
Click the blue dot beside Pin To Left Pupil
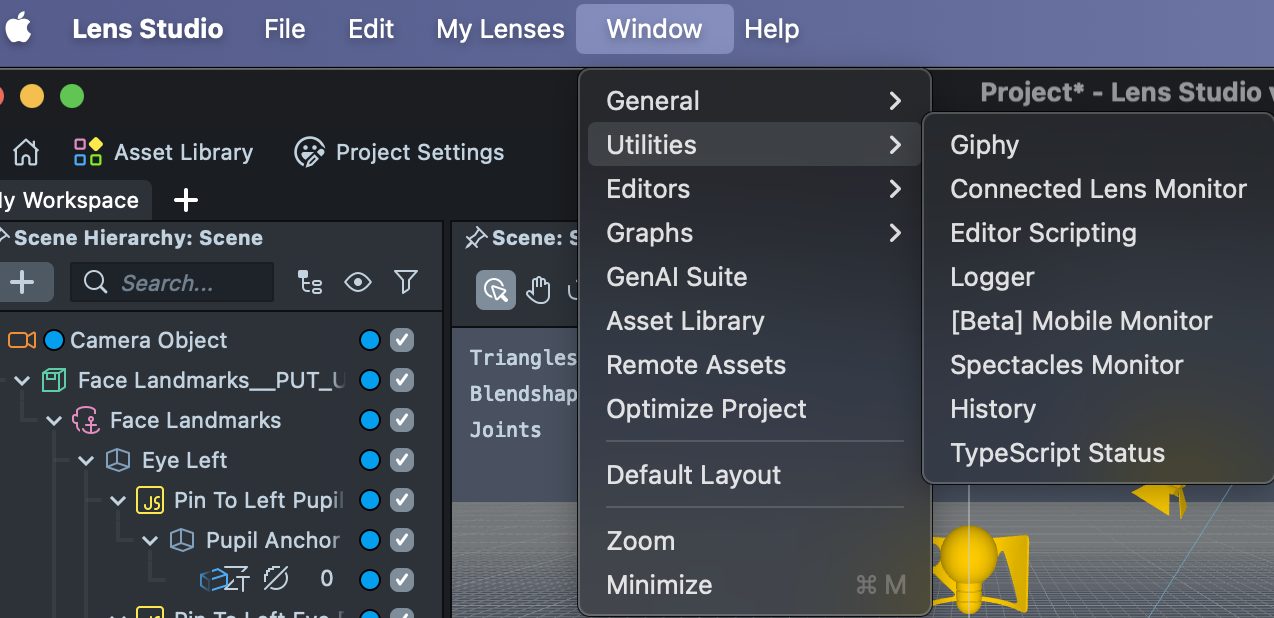[x=370, y=500]
